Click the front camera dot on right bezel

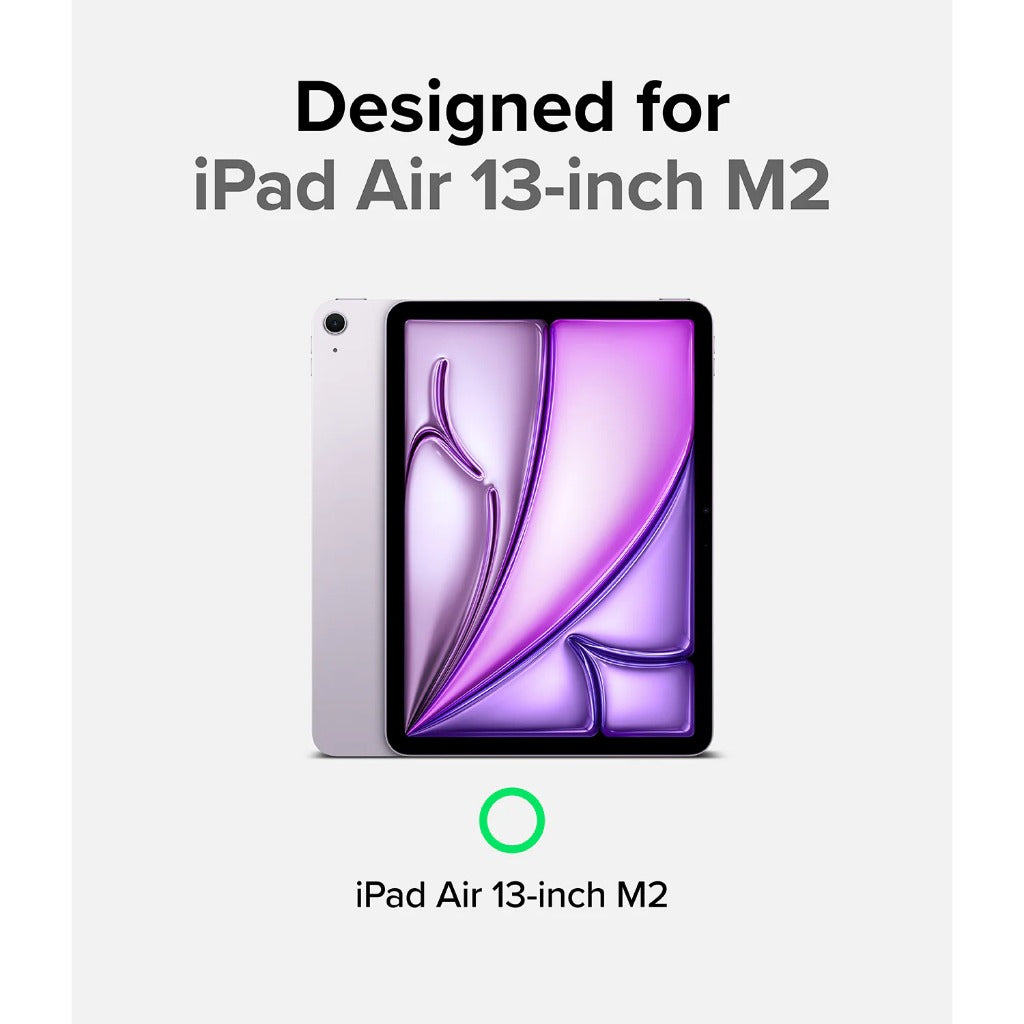[706, 510]
